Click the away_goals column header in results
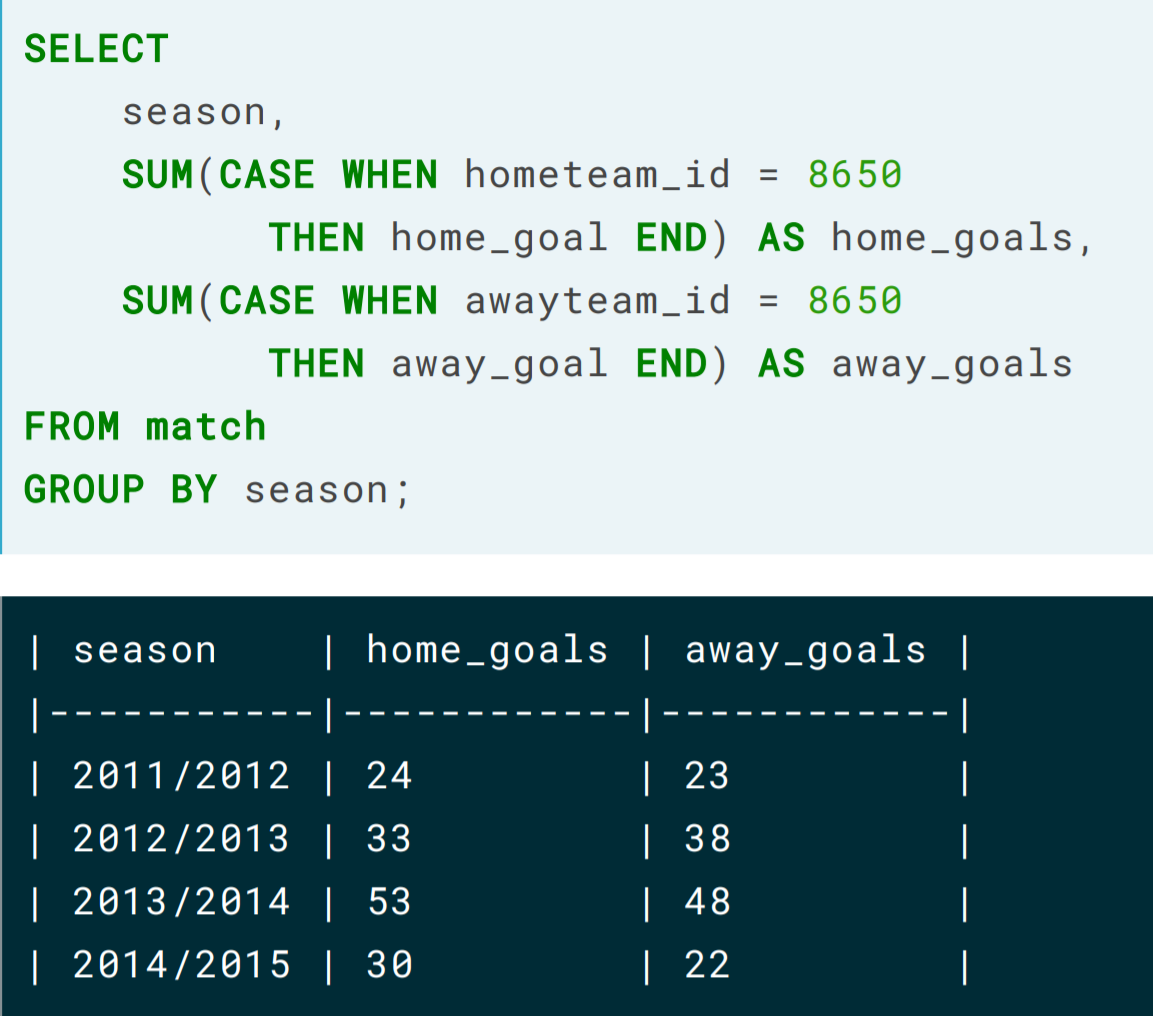The height and width of the screenshot is (1016, 1153). pyautogui.click(x=806, y=652)
